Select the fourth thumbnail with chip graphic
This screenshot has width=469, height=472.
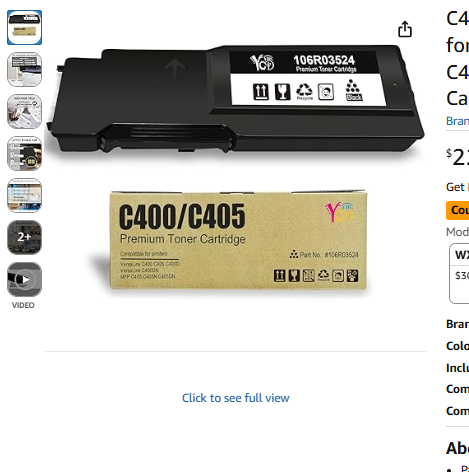pyautogui.click(x=24, y=153)
